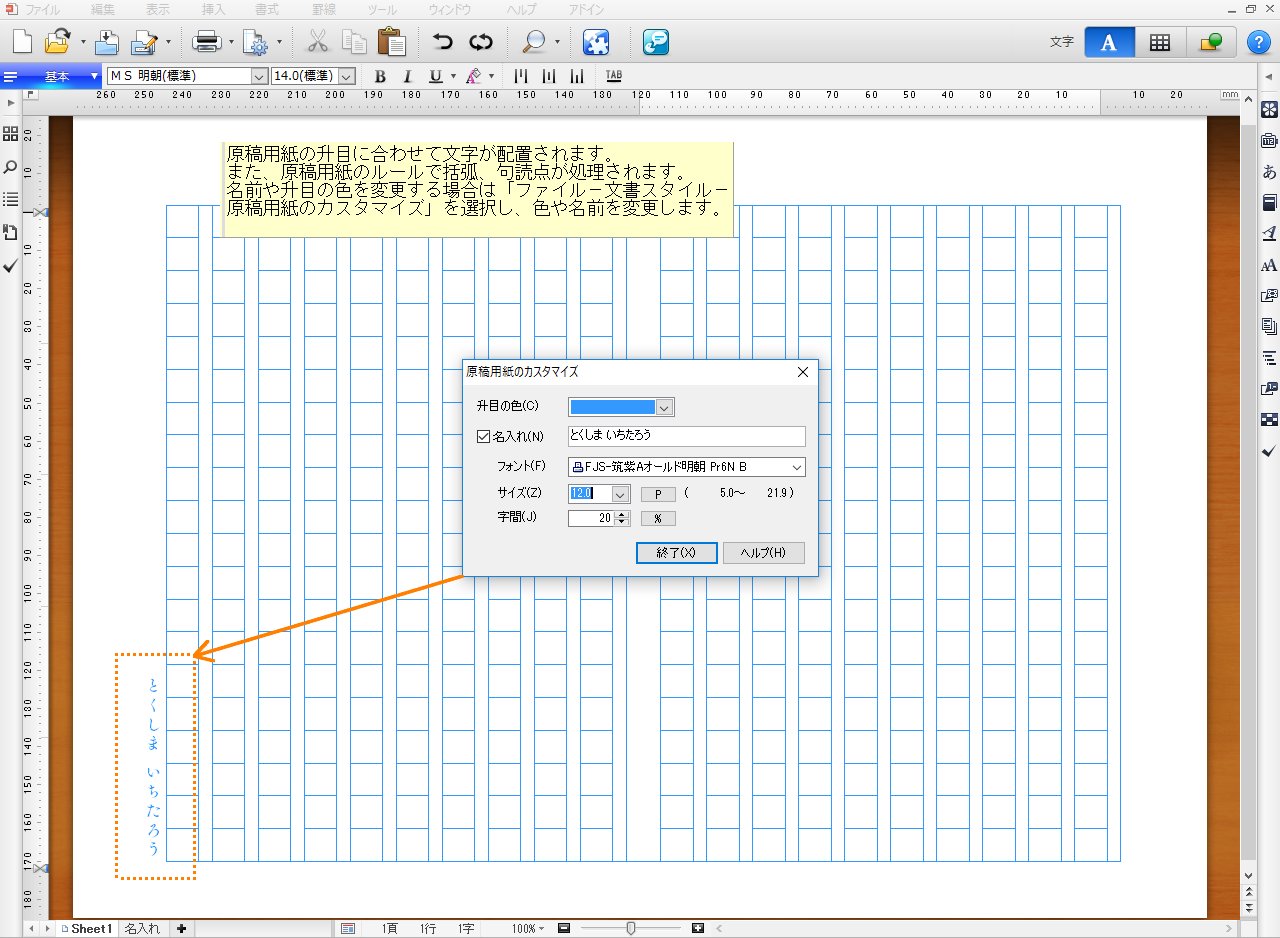Open the AA font size panel in right sidebar
Viewport: 1280px width, 938px height.
tap(1269, 265)
